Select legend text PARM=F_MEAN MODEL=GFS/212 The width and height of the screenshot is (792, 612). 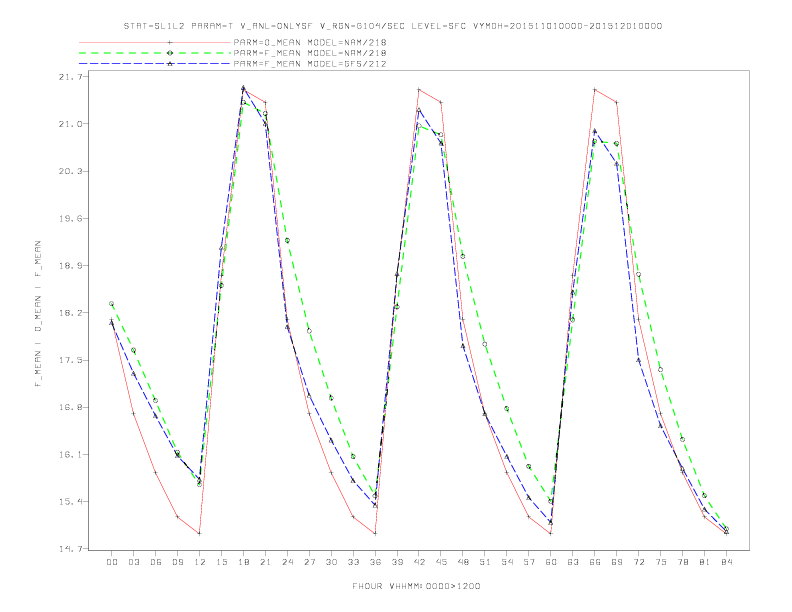310,64
